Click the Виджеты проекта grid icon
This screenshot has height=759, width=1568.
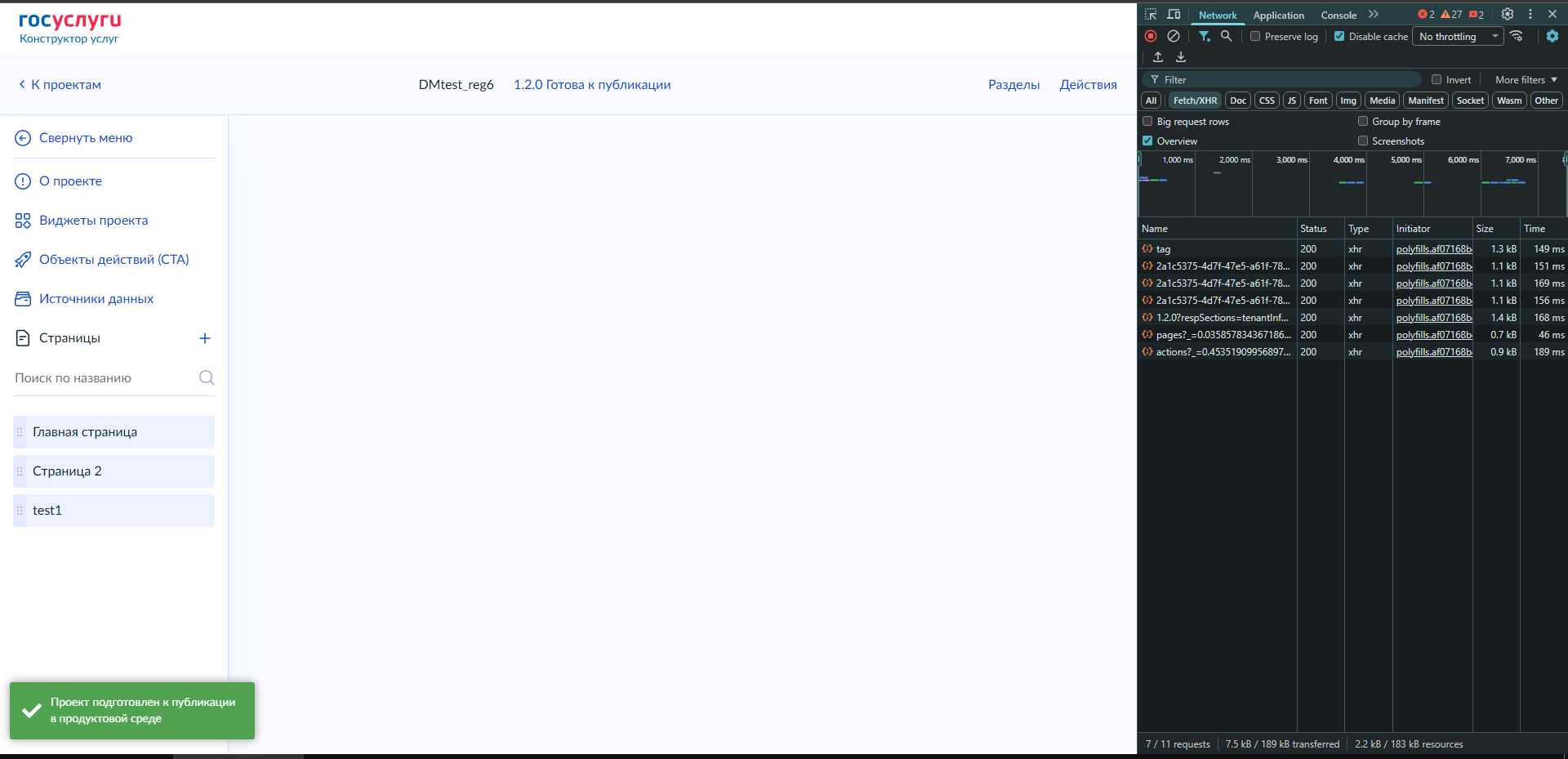[23, 221]
